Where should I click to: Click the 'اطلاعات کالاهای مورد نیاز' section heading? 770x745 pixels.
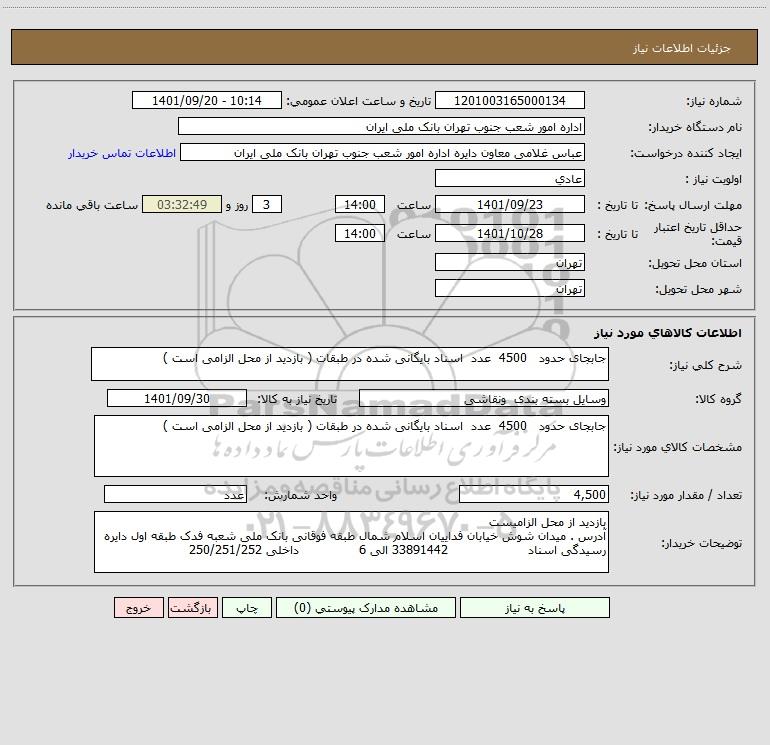668,333
